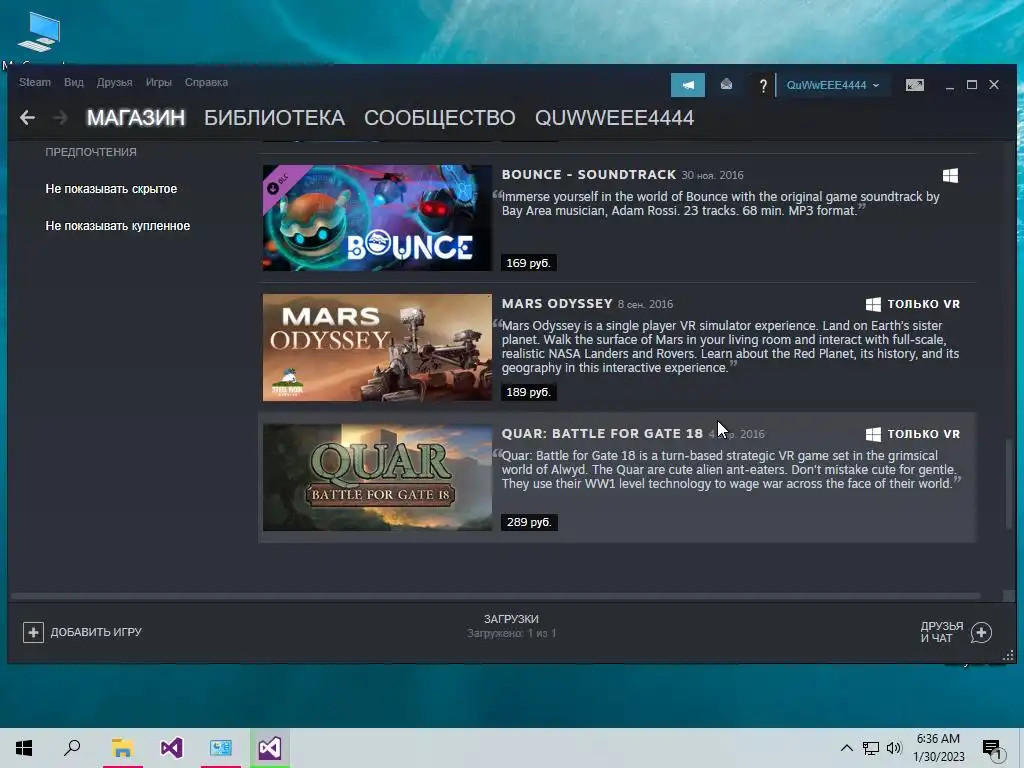Click the Windows icon for Quar listing
This screenshot has height=768, width=1024.
[x=873, y=434]
